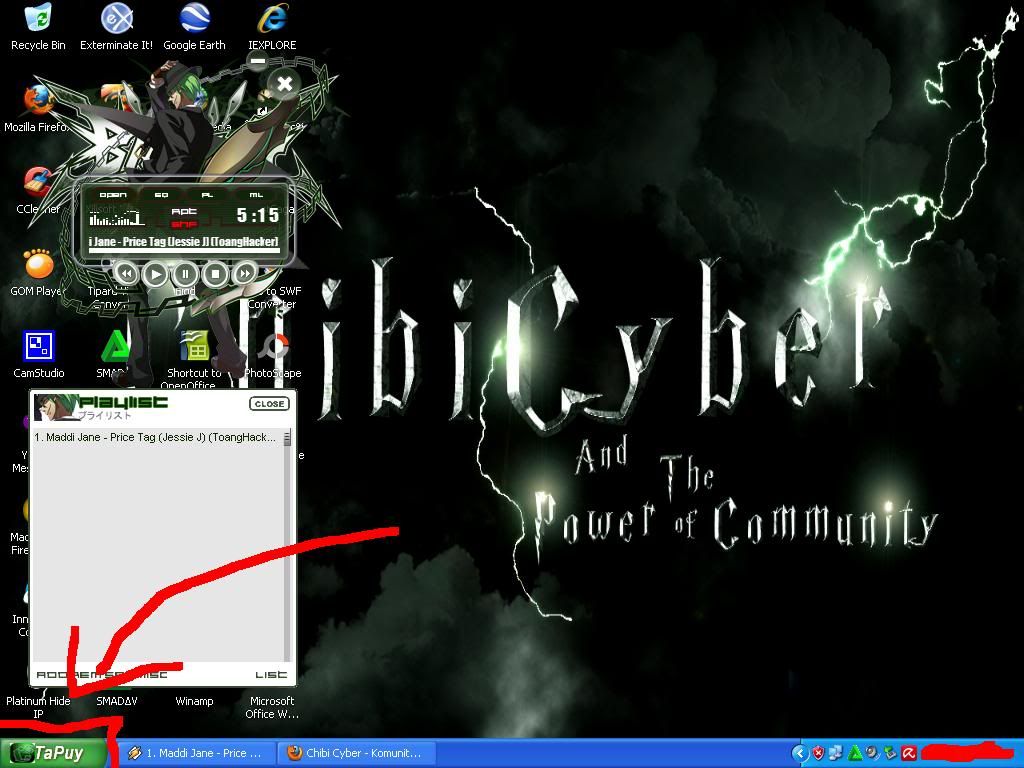
Task: Open the red security shield tray icon
Action: point(818,753)
